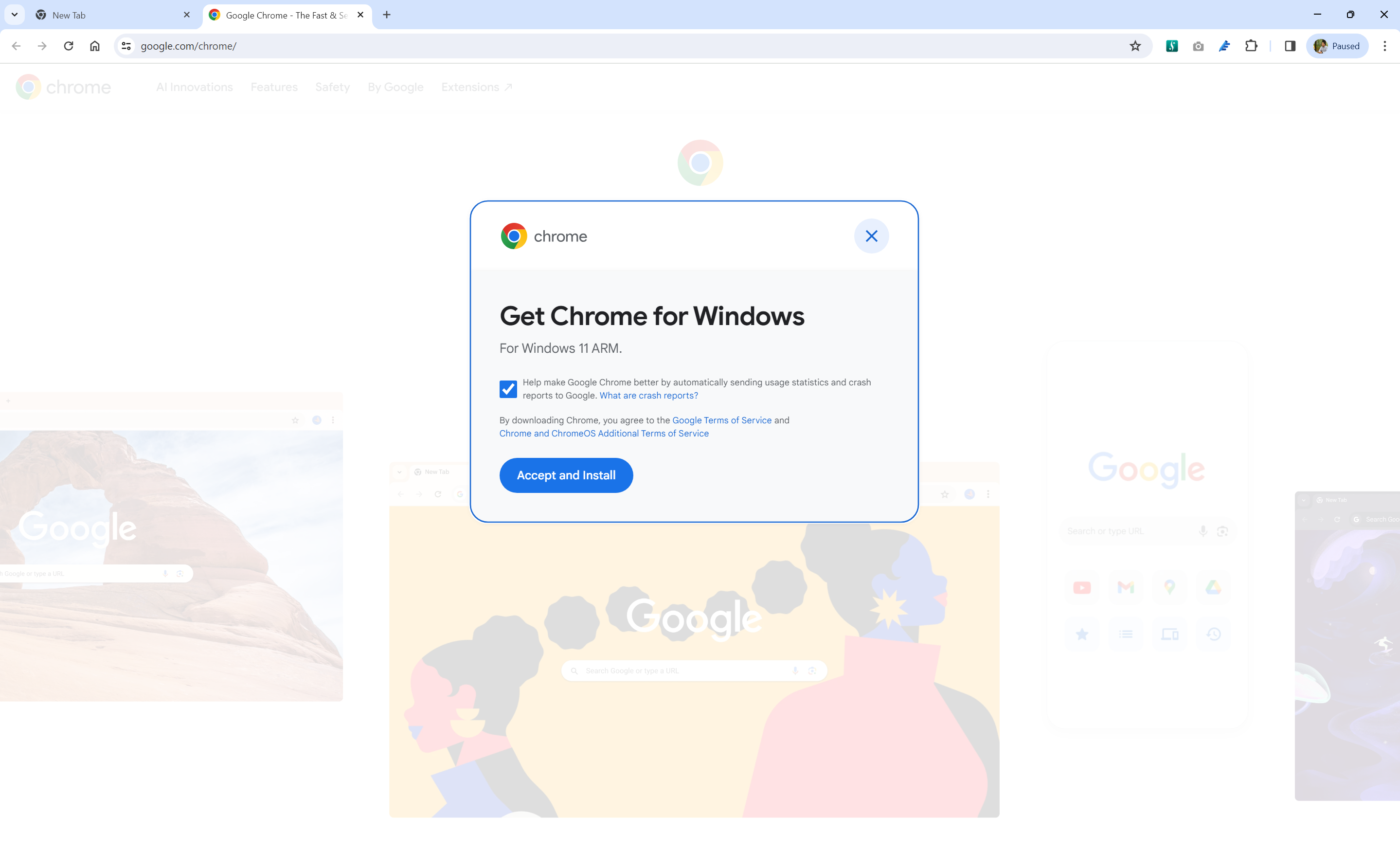
Task: Click the Grammarly extension icon
Action: tap(1172, 46)
